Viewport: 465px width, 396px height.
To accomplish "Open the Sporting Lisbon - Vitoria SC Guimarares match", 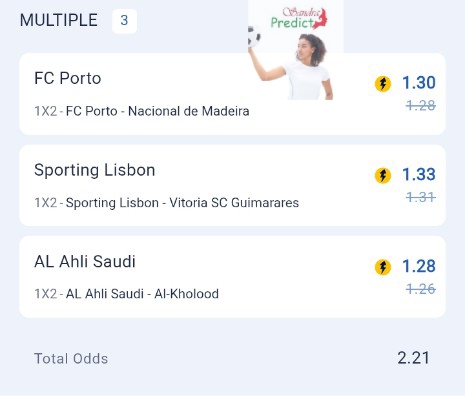I will 182,203.
